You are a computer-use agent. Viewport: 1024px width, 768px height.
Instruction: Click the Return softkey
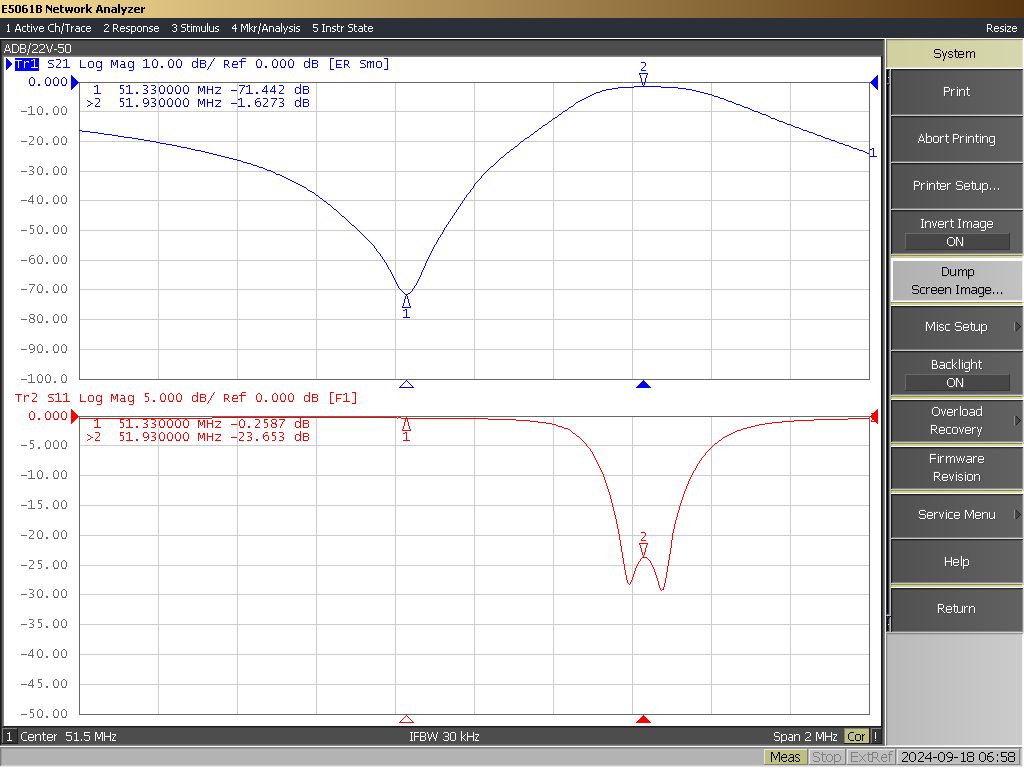pos(956,609)
